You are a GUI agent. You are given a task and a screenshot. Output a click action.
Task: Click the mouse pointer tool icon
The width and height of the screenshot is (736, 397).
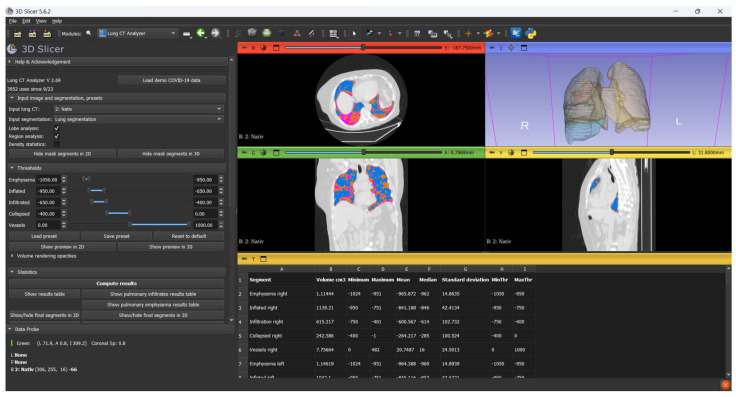coord(354,33)
